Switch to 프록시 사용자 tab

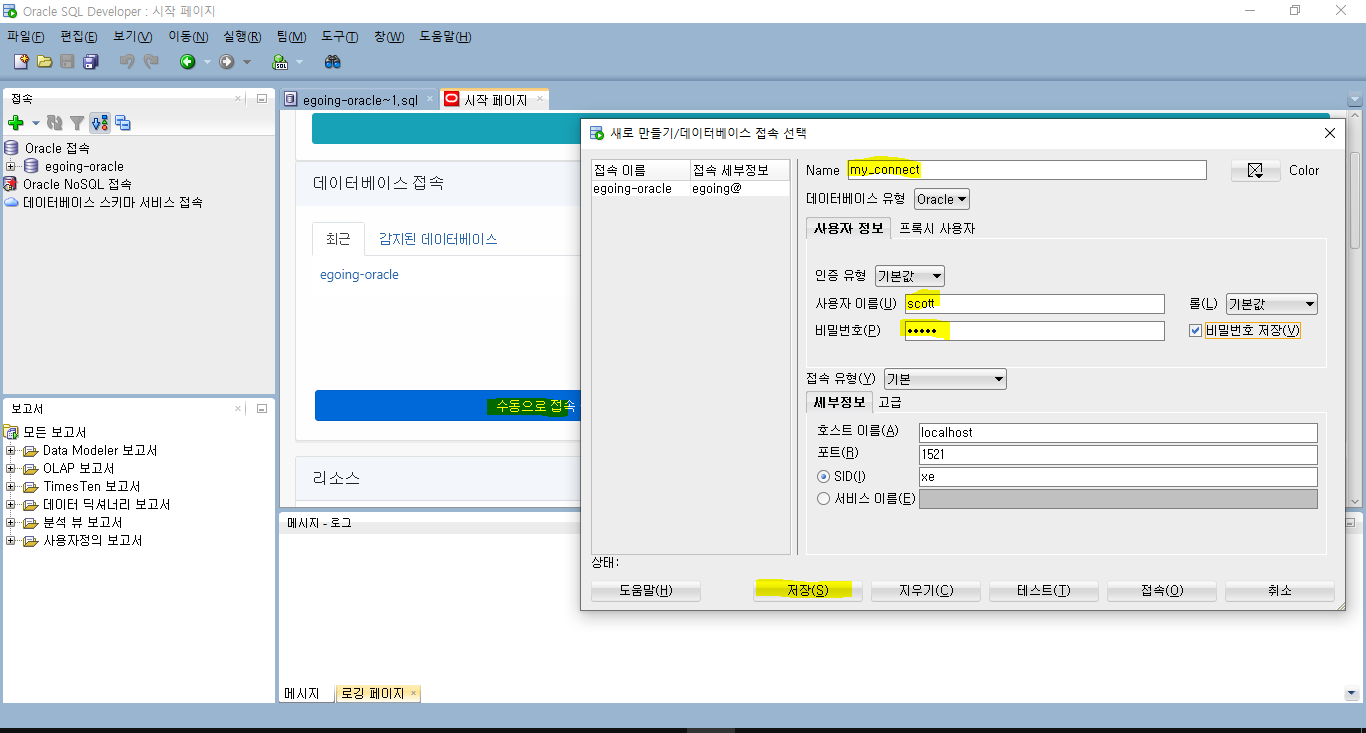point(936,228)
